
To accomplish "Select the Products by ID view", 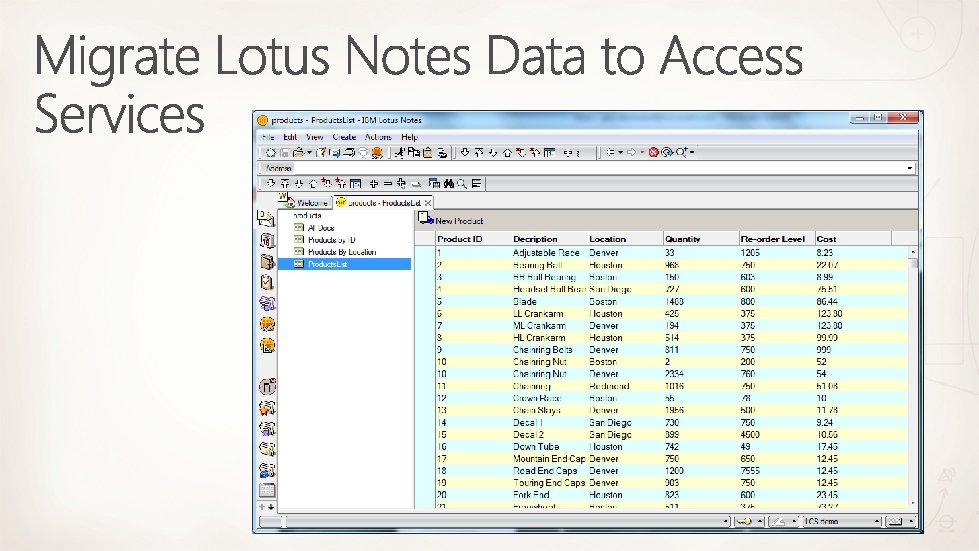I will 332,240.
